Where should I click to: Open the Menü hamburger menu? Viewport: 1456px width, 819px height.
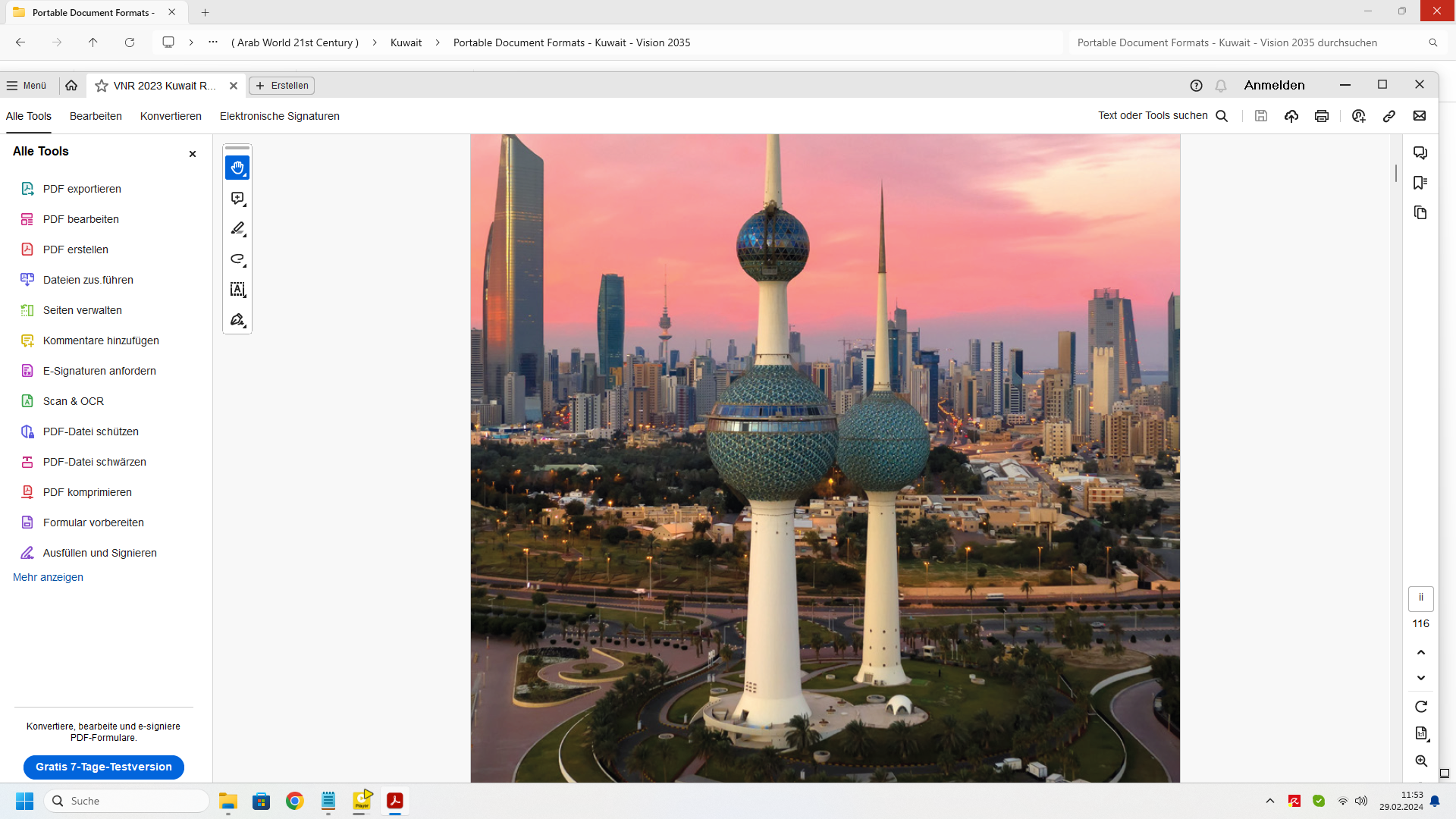pyautogui.click(x=27, y=86)
